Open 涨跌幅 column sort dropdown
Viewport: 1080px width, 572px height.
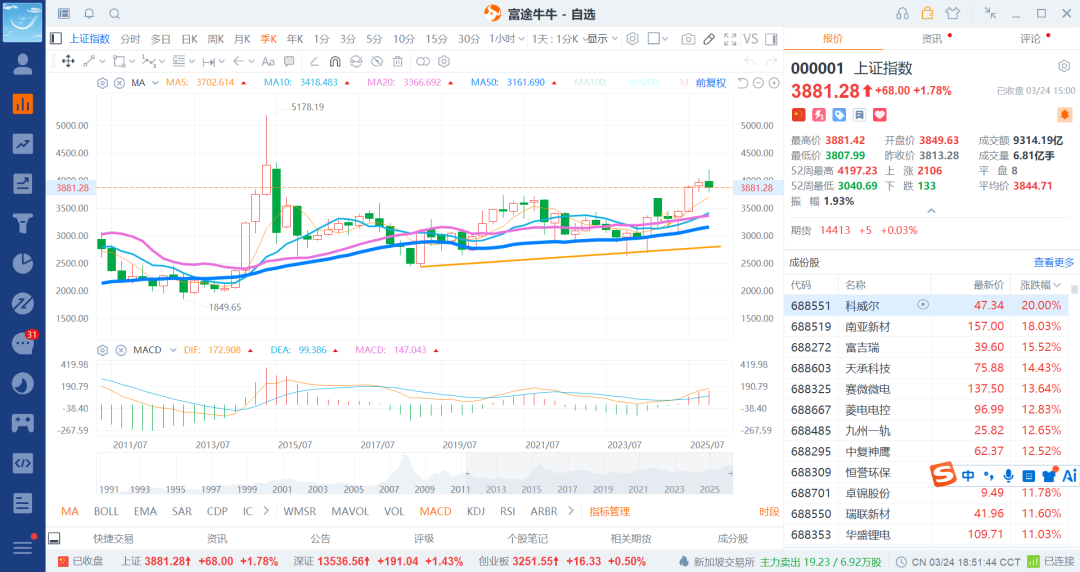tap(1057, 285)
